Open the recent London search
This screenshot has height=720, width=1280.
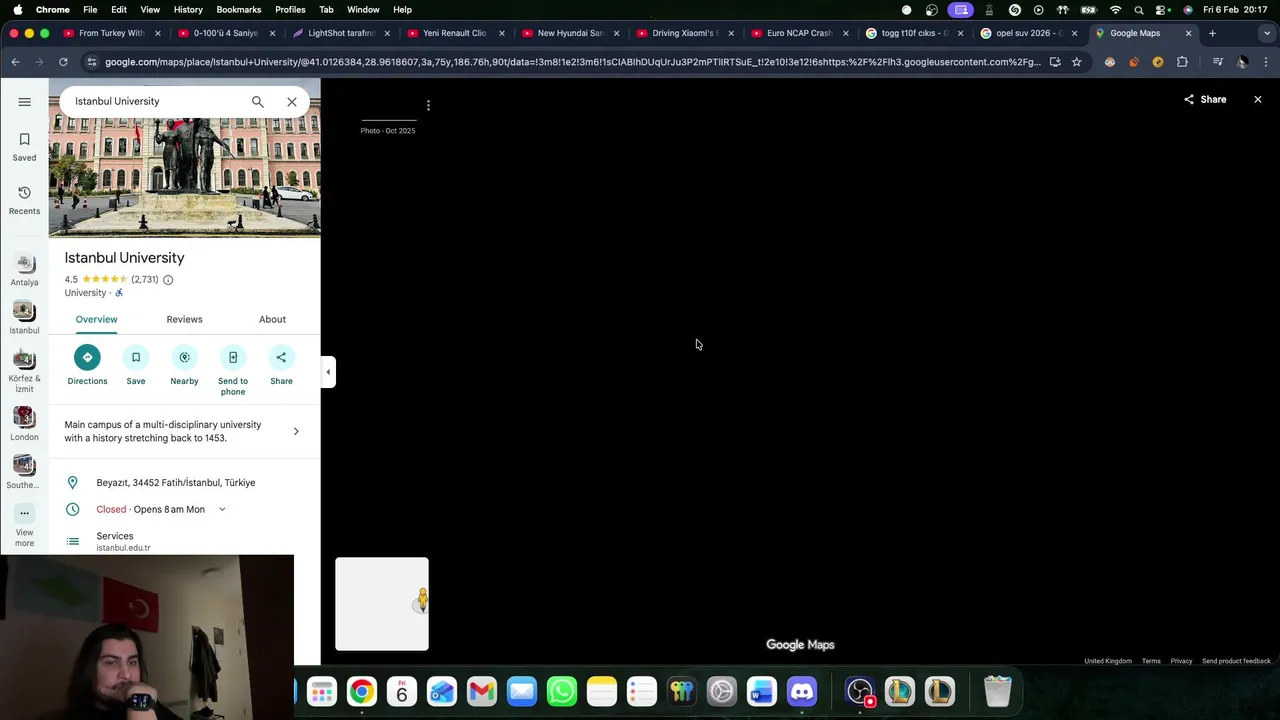coord(24,425)
